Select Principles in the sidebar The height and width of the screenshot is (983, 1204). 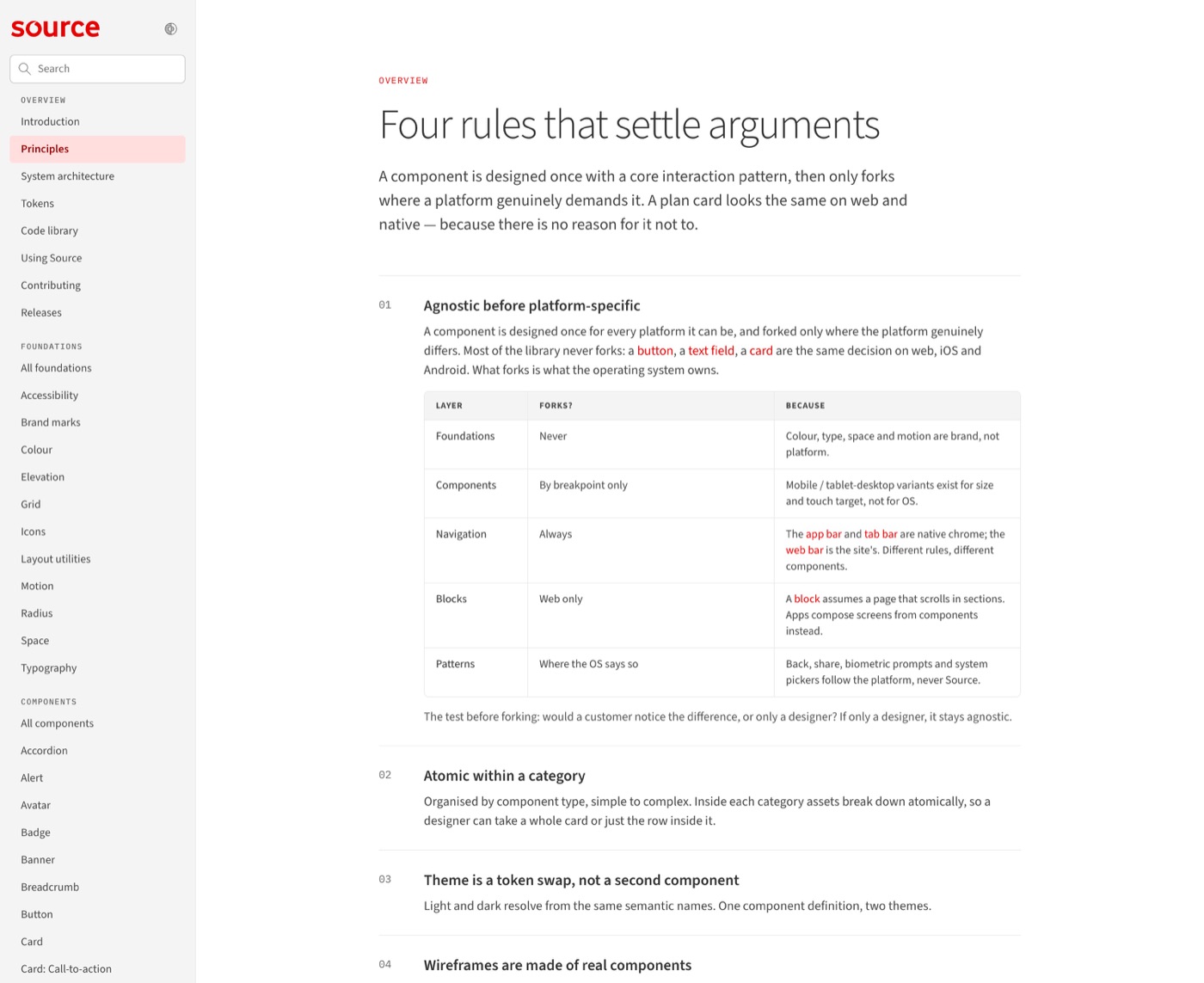(x=97, y=149)
